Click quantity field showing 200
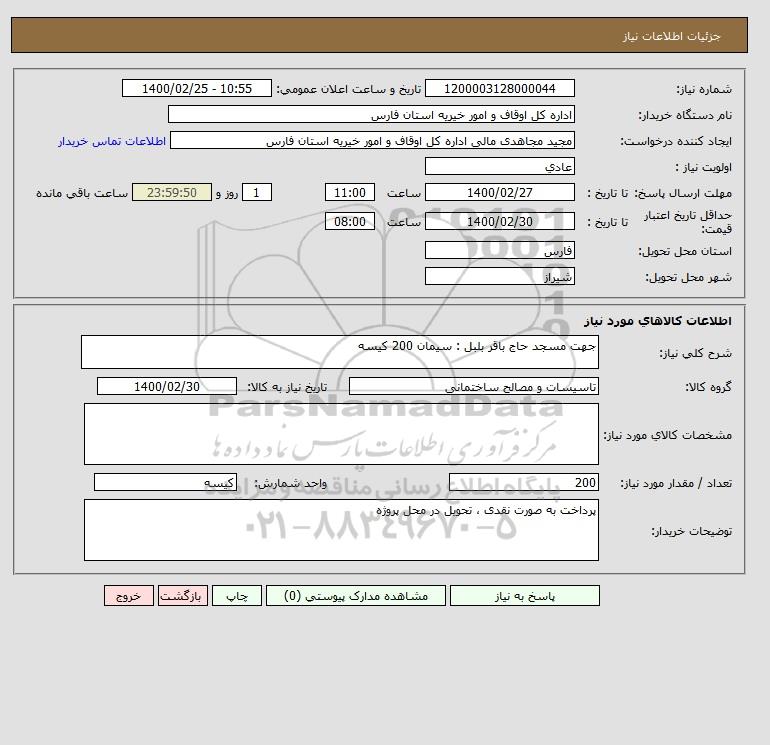The height and width of the screenshot is (745, 770). tap(523, 483)
